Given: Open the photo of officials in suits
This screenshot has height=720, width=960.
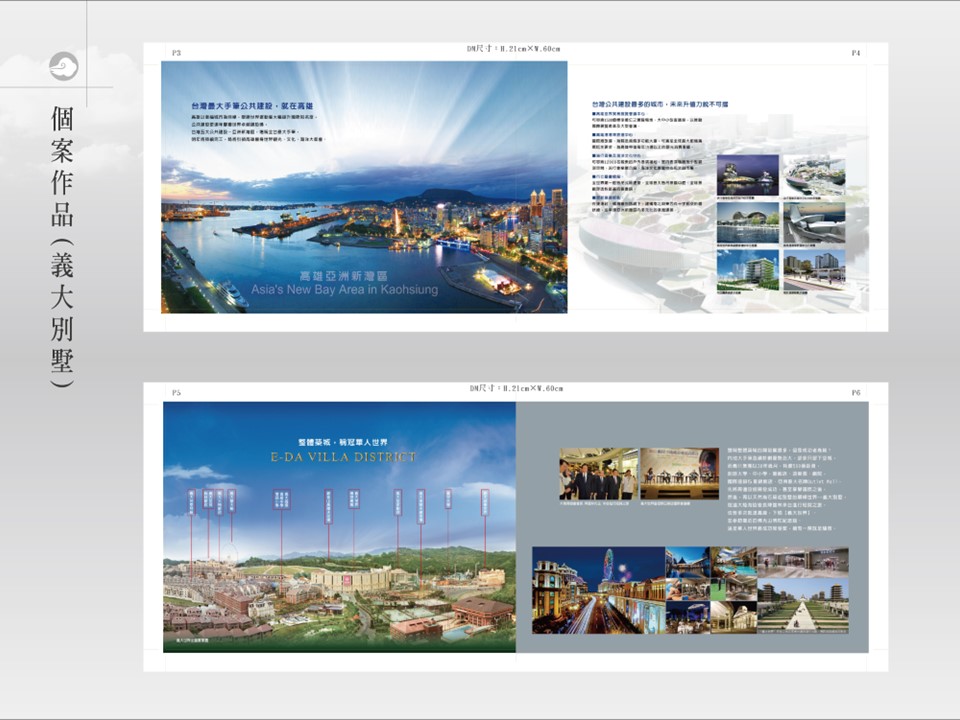Looking at the screenshot, I should [599, 474].
